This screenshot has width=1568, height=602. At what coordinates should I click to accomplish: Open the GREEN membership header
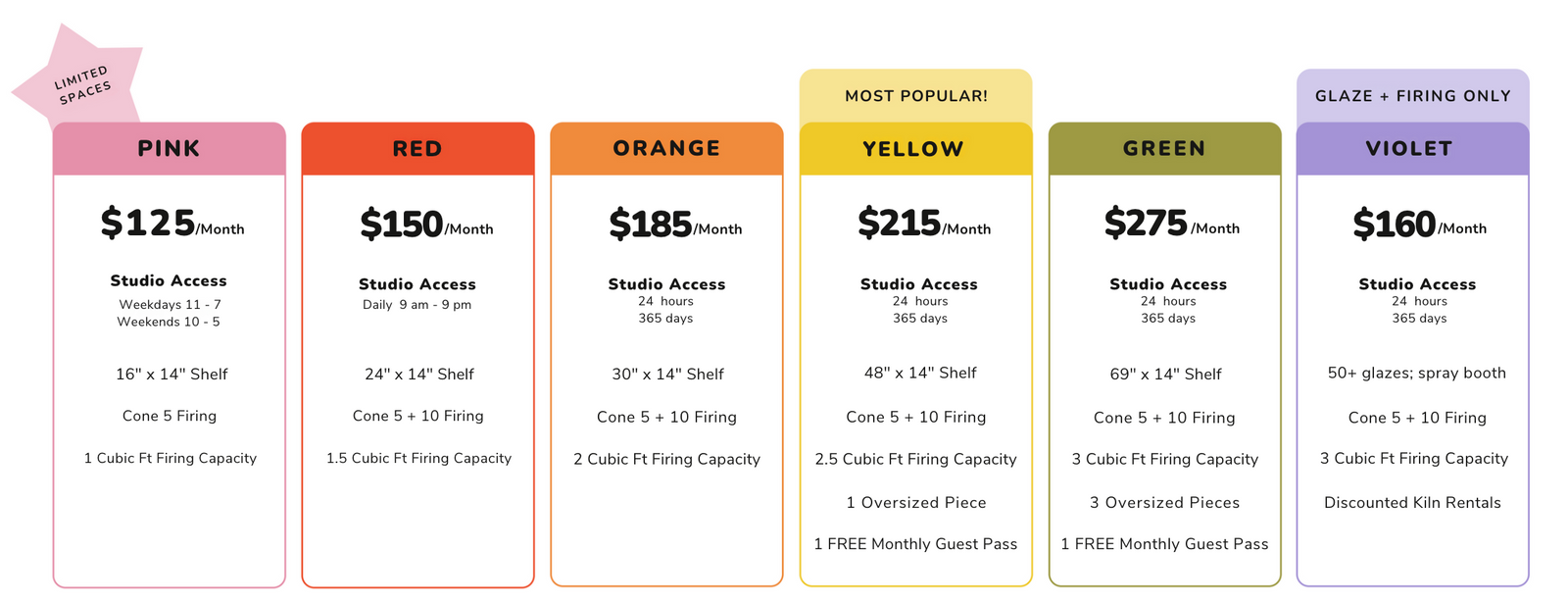coord(1164,149)
